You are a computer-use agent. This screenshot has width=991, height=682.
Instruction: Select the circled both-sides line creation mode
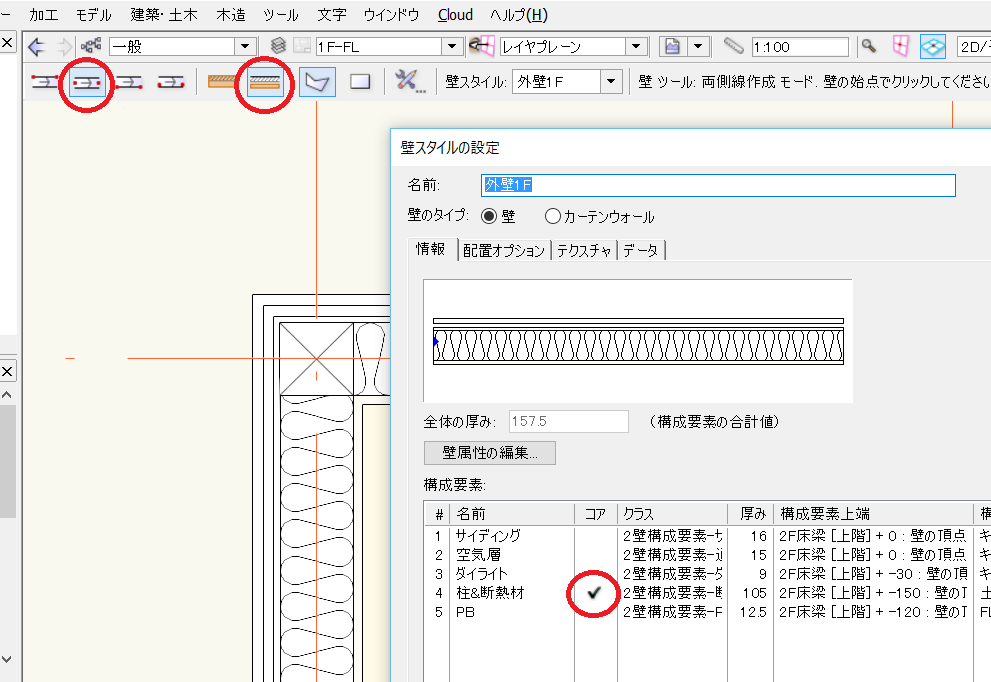point(264,82)
